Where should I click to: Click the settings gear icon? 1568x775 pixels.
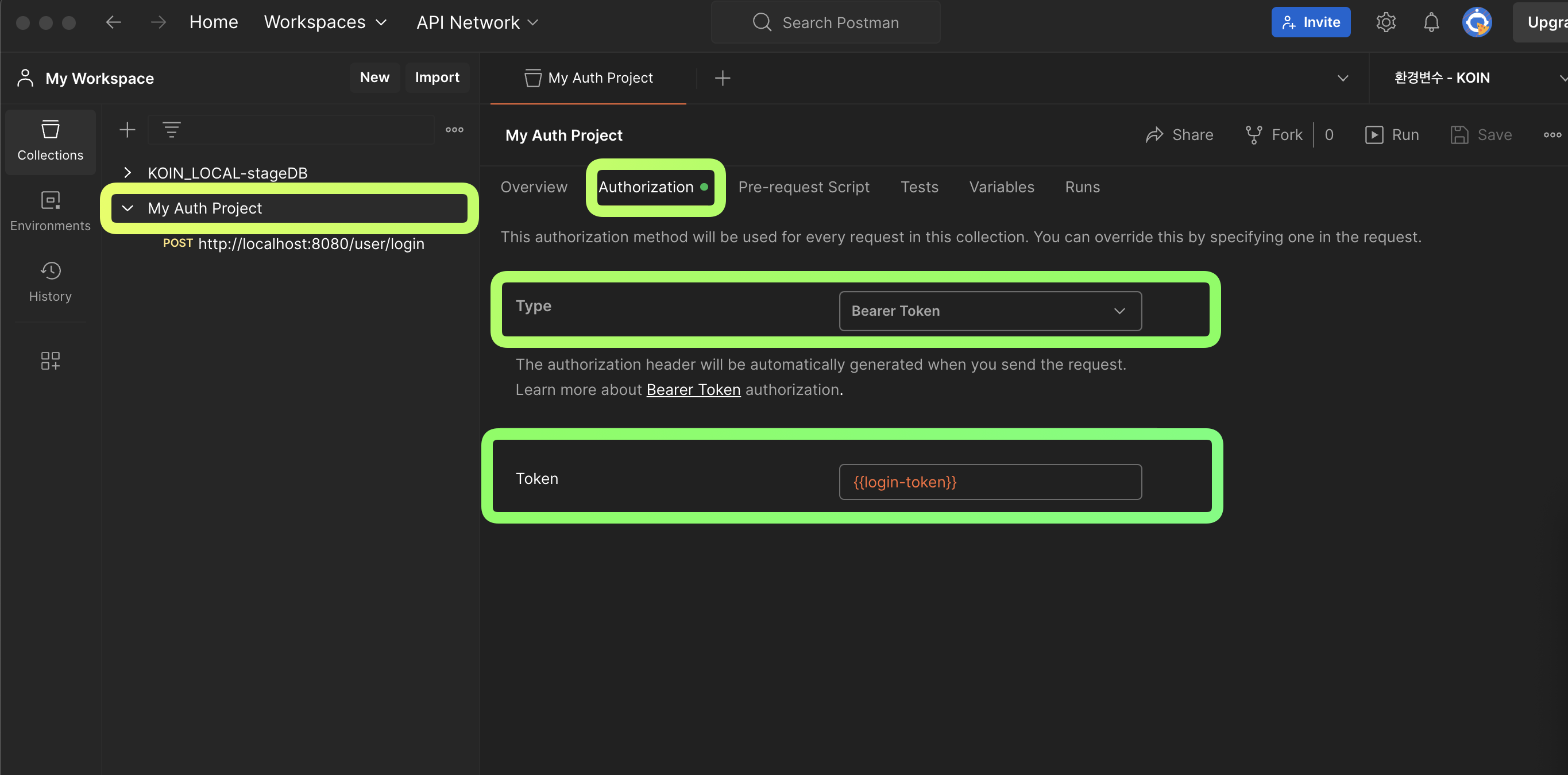(1385, 22)
